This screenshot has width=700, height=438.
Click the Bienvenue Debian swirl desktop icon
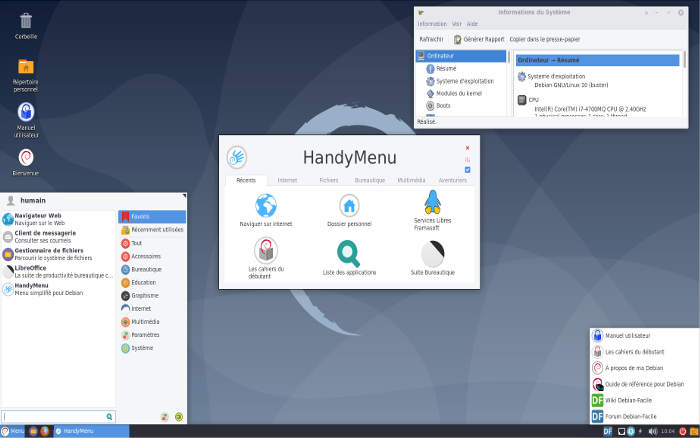click(x=26, y=157)
